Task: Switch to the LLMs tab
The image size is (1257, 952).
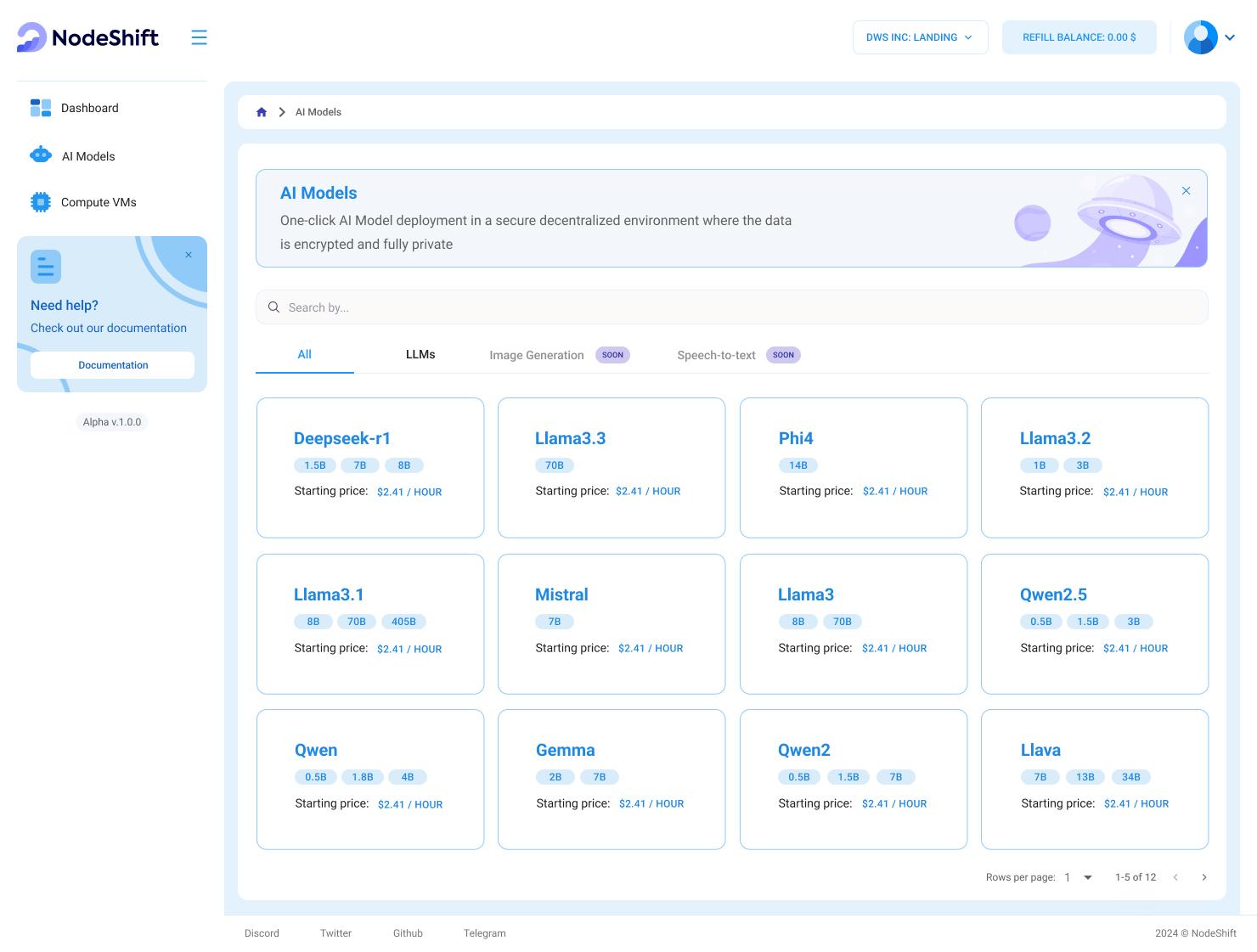Action: 420,355
